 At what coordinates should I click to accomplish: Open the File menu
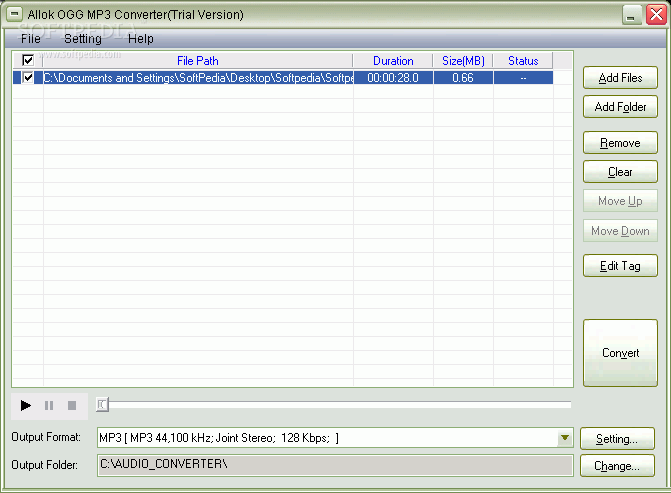[x=30, y=39]
